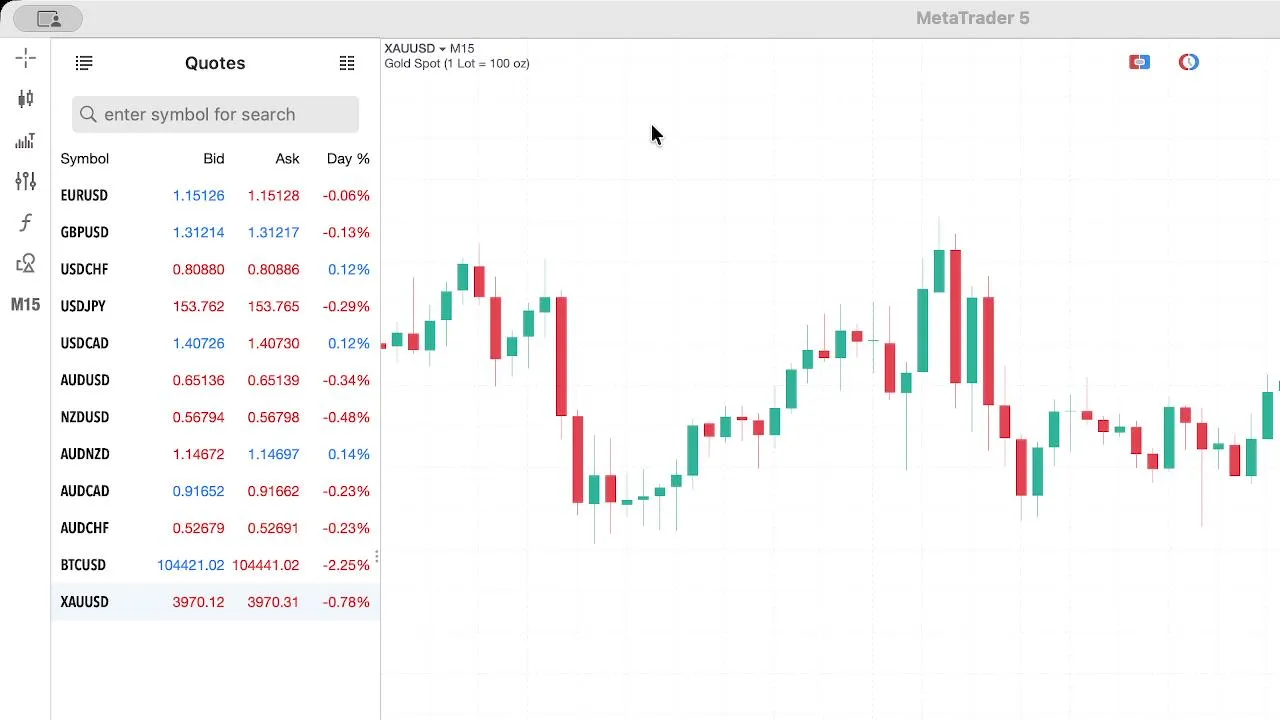Viewport: 1280px width, 720px height.
Task: Switch Quotes to table grid view
Action: pyautogui.click(x=347, y=63)
